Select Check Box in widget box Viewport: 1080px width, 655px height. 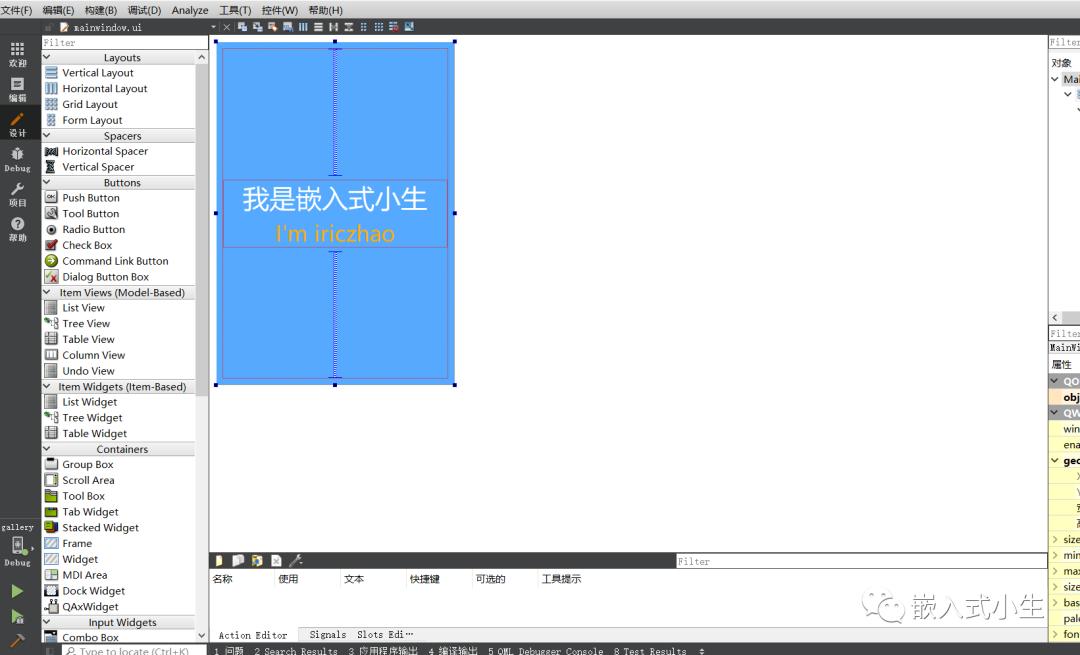point(87,245)
